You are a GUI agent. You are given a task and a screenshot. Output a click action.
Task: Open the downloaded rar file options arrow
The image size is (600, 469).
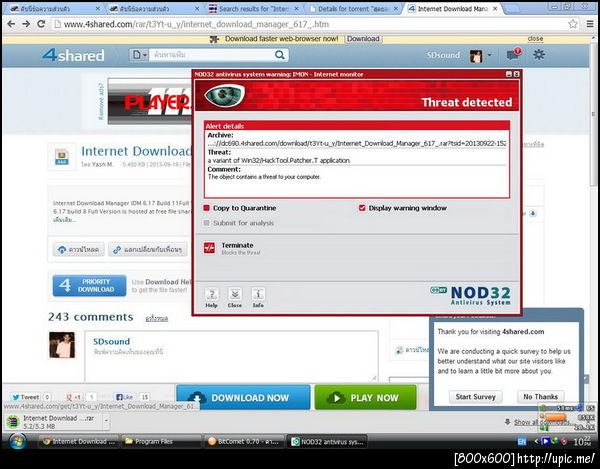(106, 422)
